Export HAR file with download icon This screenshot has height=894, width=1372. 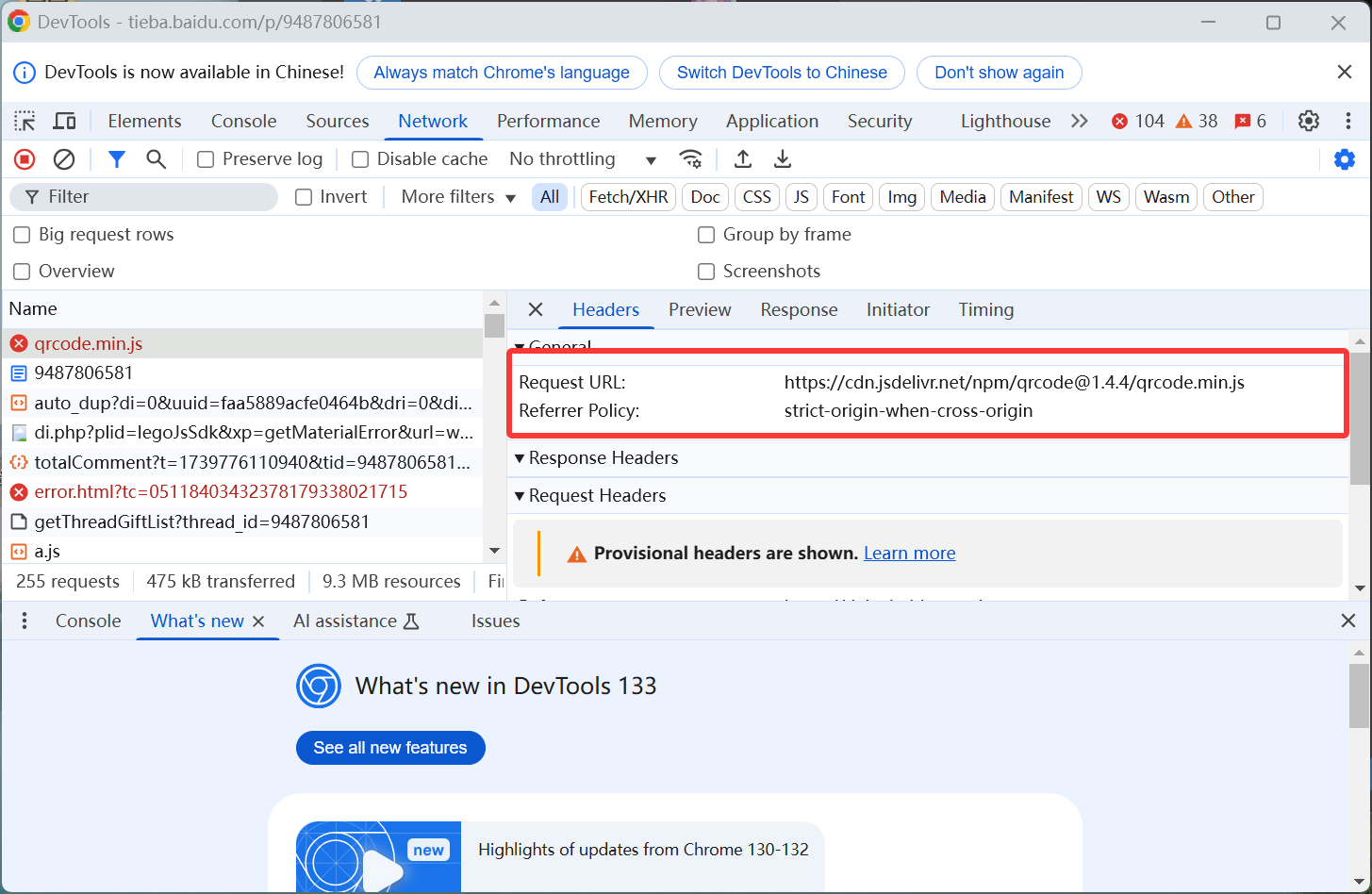point(783,159)
